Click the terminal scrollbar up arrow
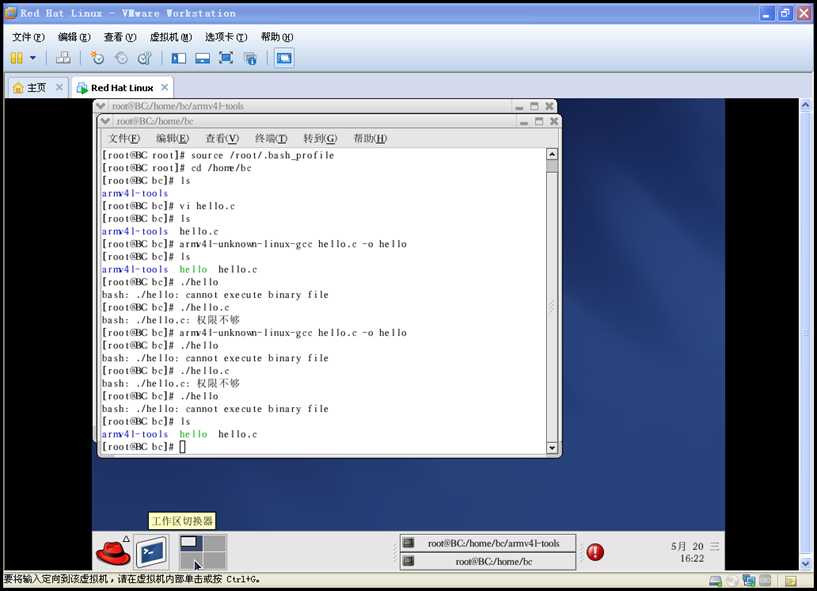 552,154
